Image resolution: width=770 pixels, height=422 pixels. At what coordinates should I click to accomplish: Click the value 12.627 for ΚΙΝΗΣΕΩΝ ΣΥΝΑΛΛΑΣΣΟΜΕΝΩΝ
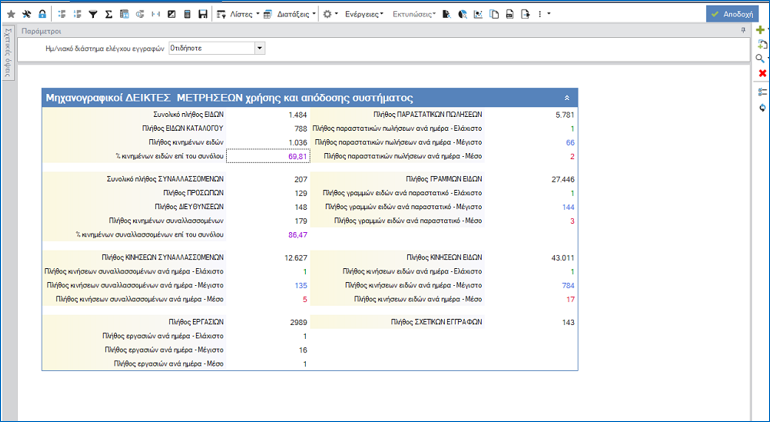click(x=296, y=257)
